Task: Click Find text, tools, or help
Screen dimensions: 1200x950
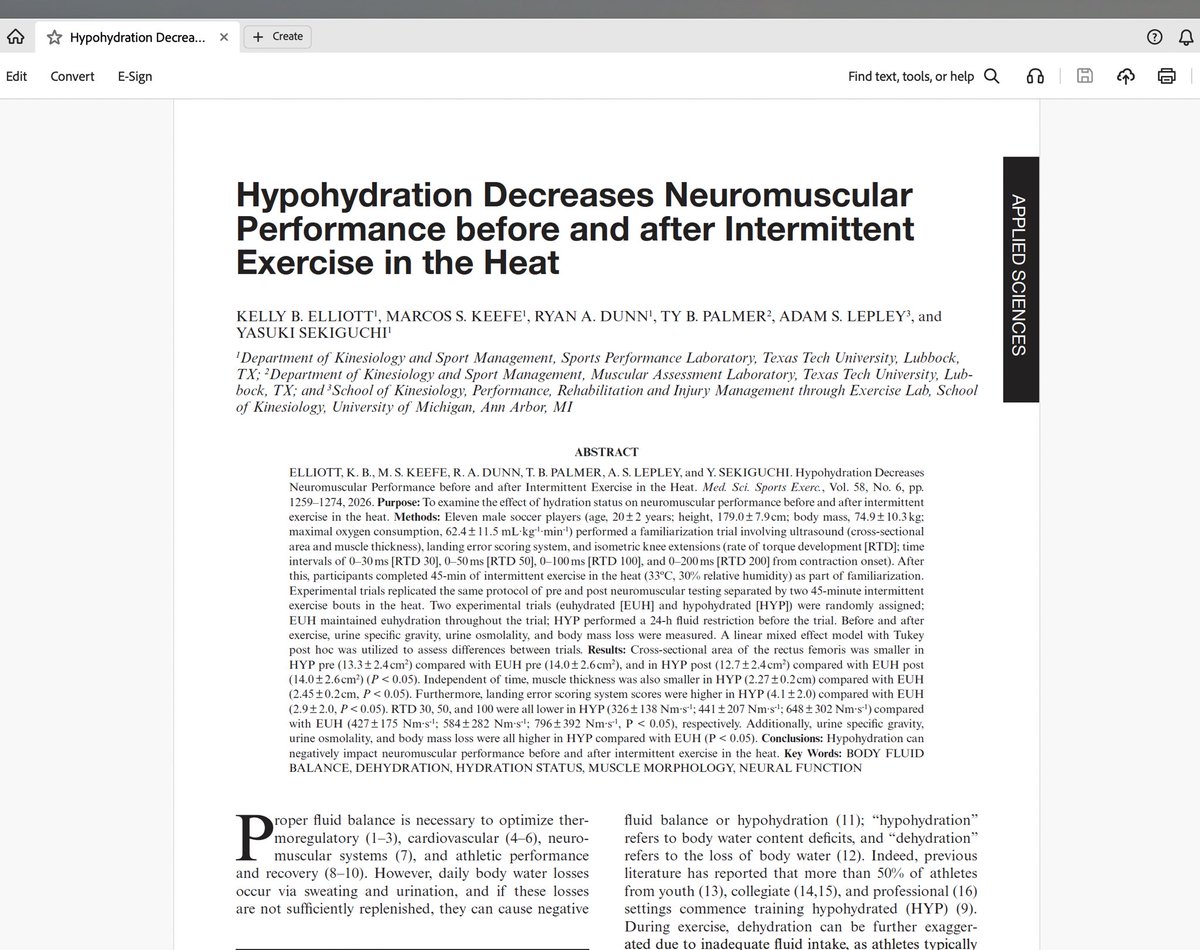Action: [911, 76]
